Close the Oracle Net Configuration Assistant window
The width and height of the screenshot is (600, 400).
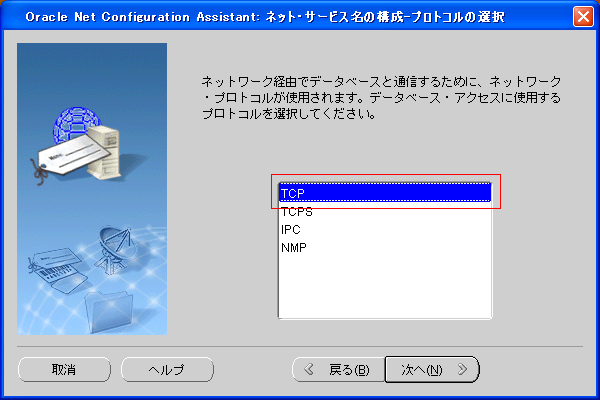583,16
